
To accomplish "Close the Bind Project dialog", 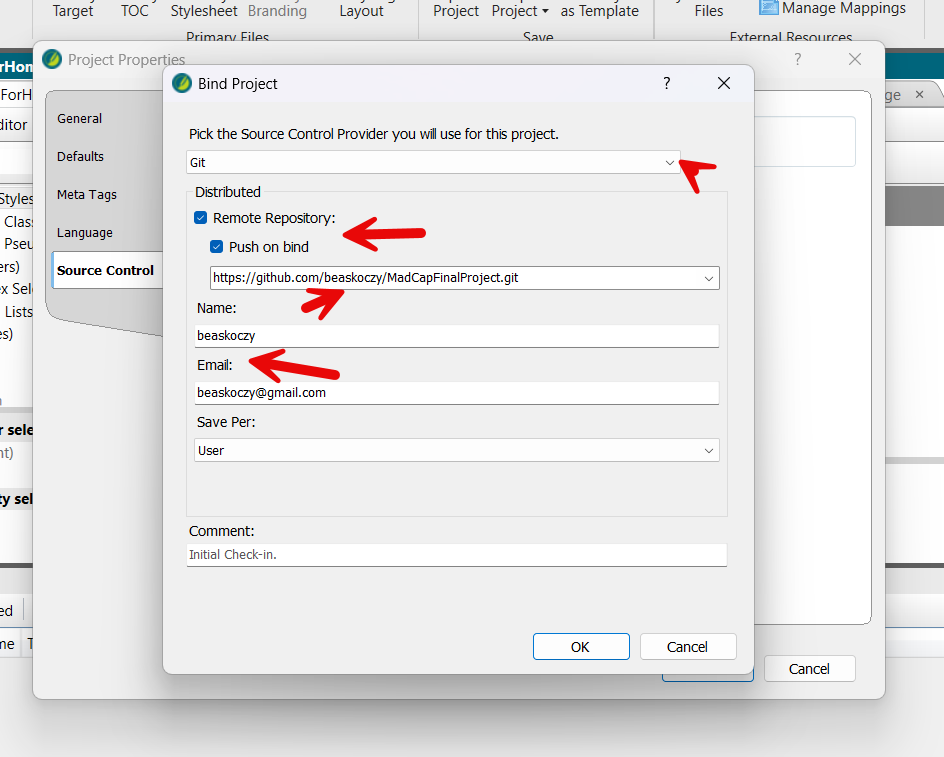I will tap(724, 83).
